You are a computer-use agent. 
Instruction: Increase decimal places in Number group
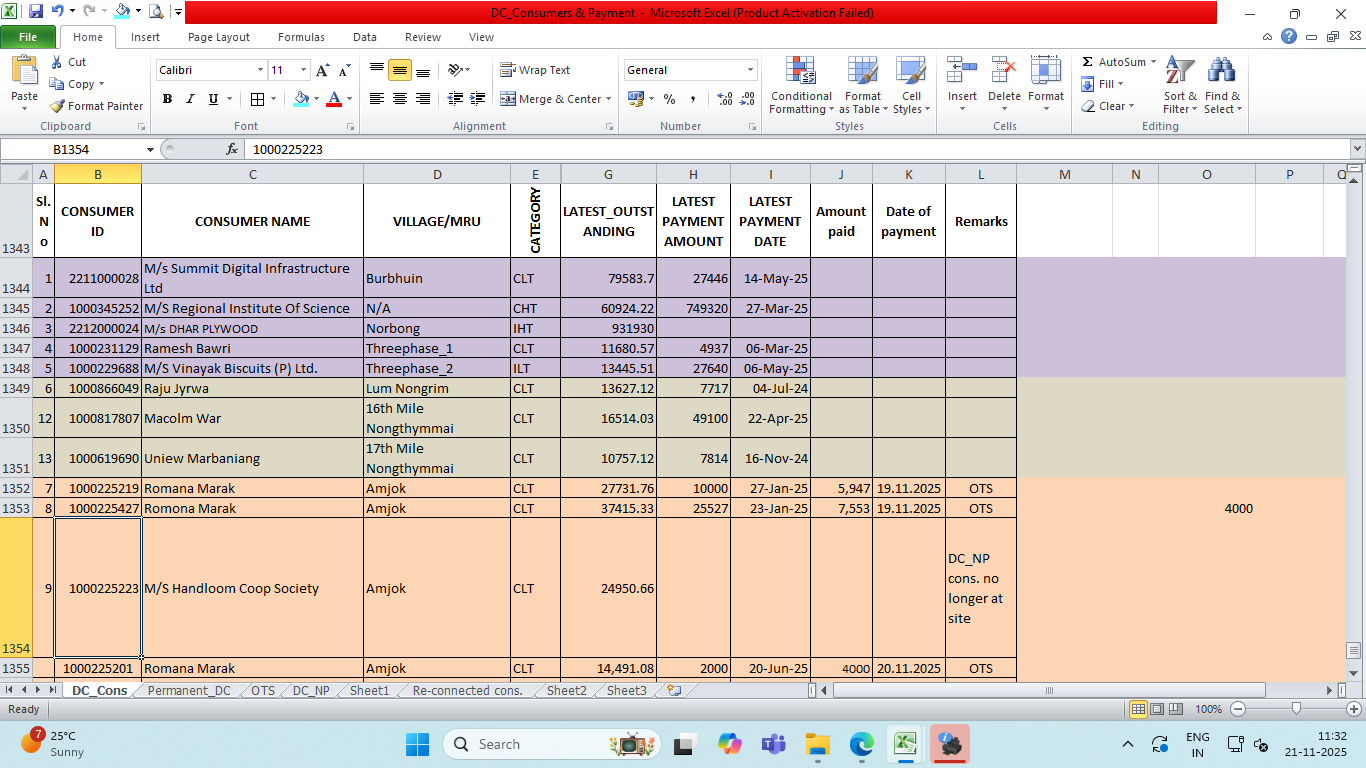(x=725, y=99)
